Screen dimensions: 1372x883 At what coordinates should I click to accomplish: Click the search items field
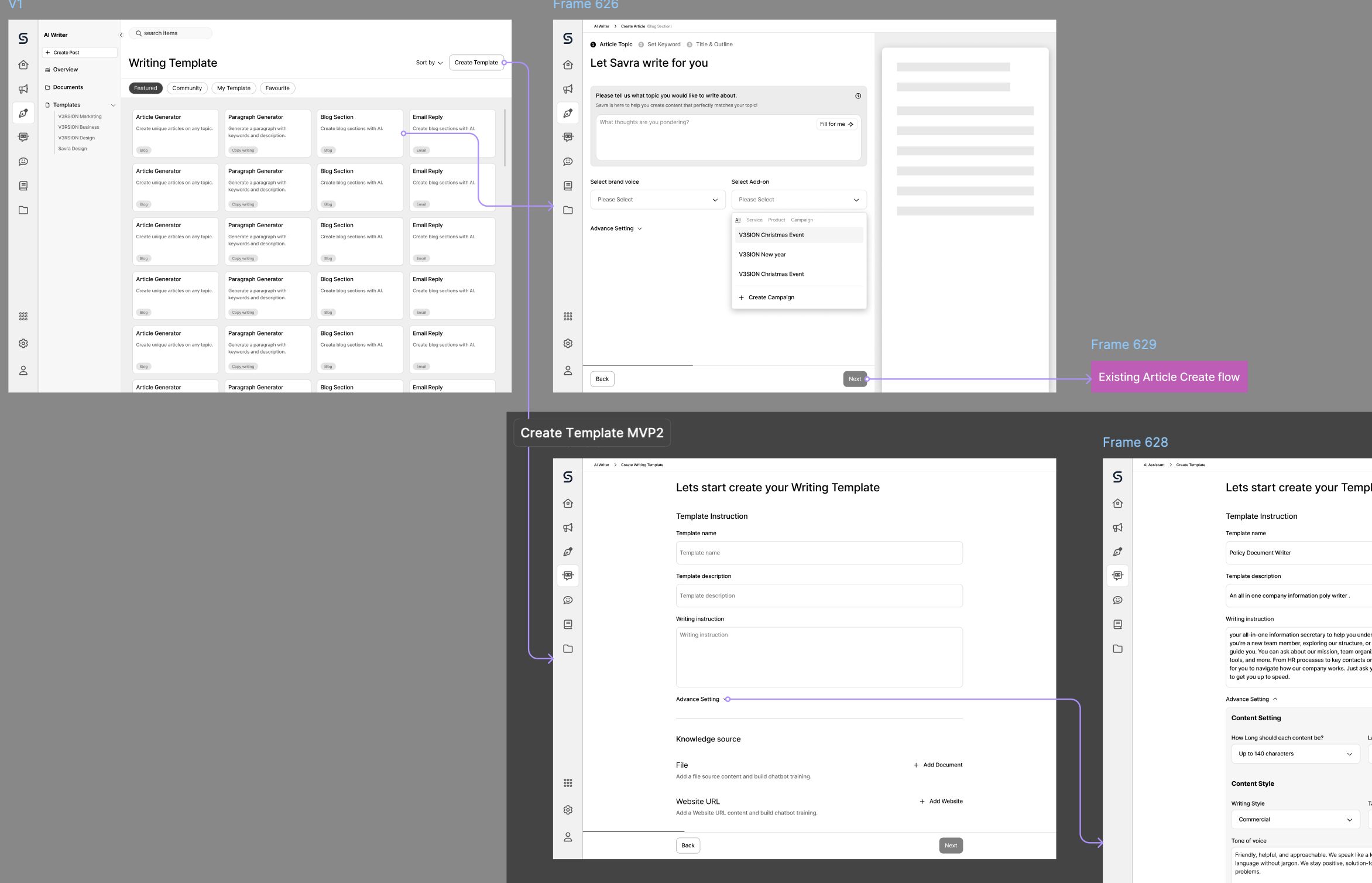pyautogui.click(x=170, y=33)
